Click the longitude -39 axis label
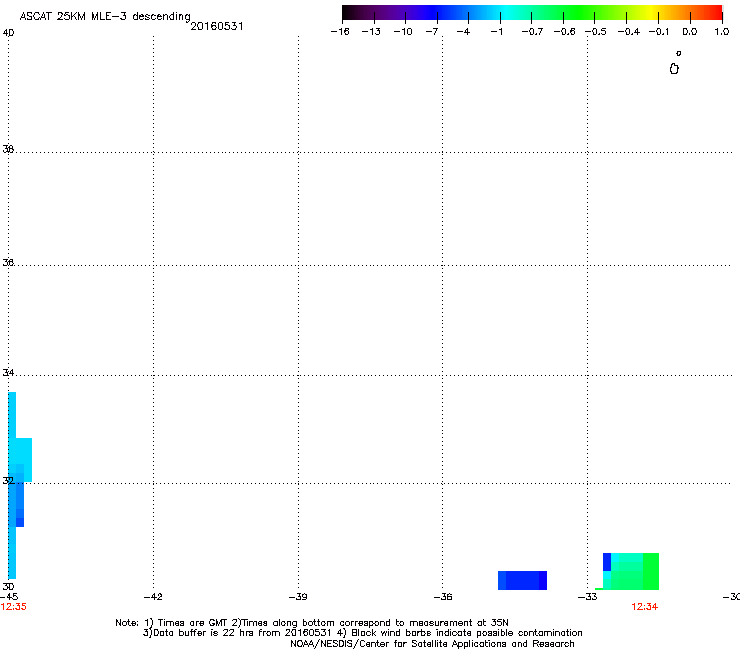Image resolution: width=740 pixels, height=650 pixels. tap(298, 597)
